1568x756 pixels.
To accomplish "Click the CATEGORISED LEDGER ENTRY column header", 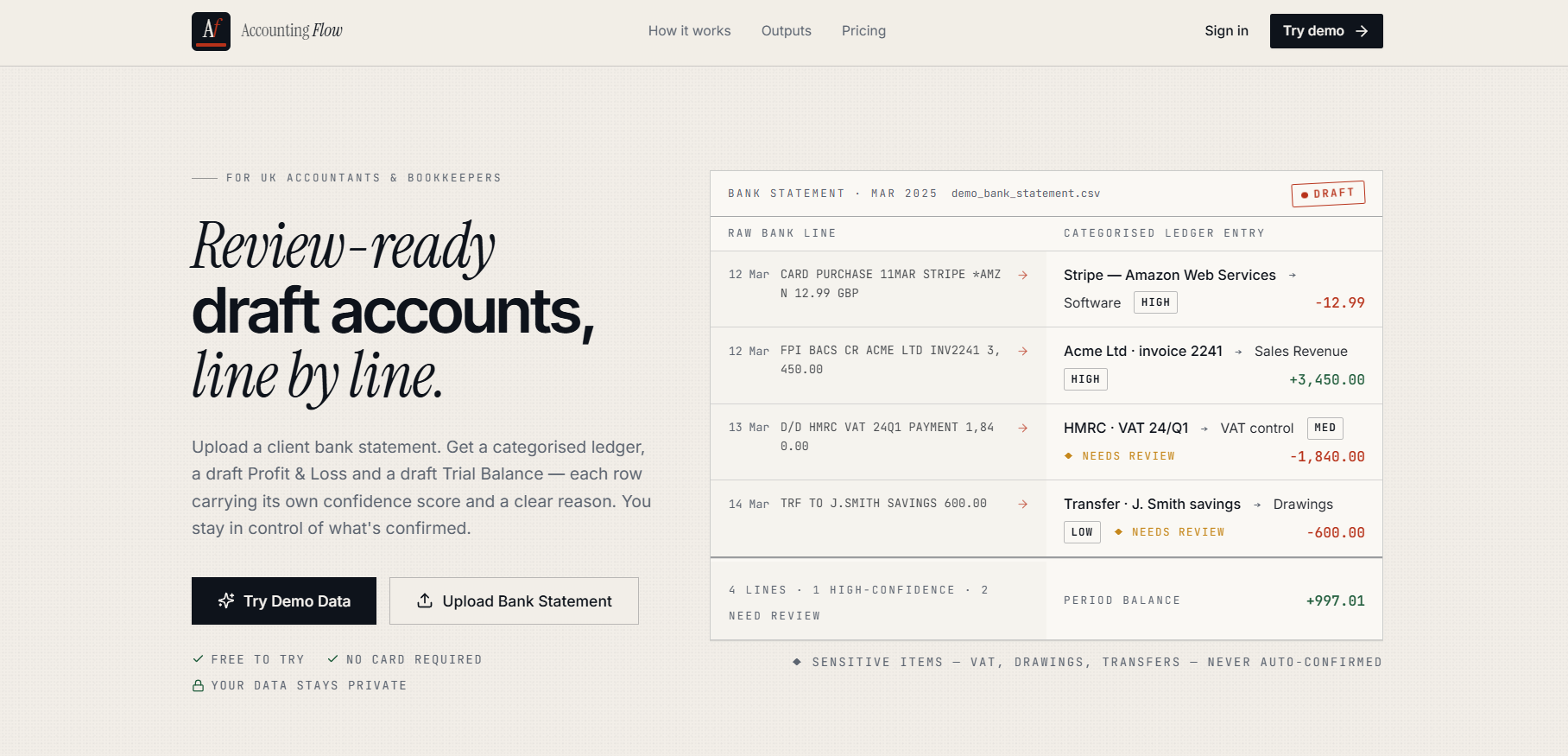I will tap(1164, 233).
